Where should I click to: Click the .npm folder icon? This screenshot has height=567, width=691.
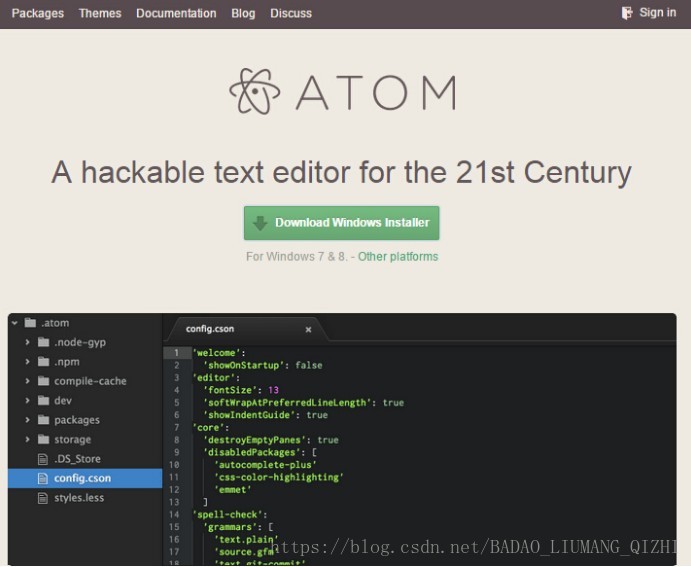pos(43,361)
